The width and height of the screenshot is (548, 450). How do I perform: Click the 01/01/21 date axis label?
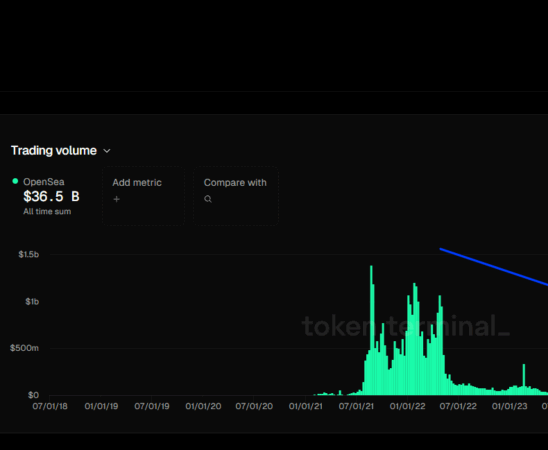click(305, 406)
